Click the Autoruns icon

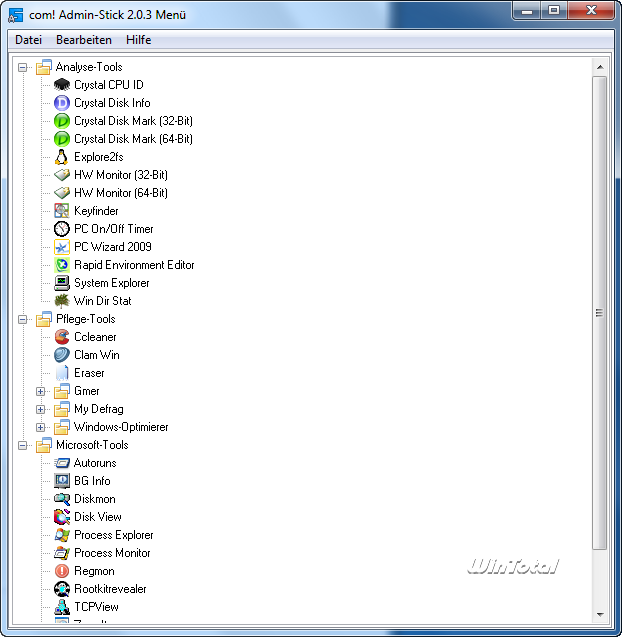(62, 463)
